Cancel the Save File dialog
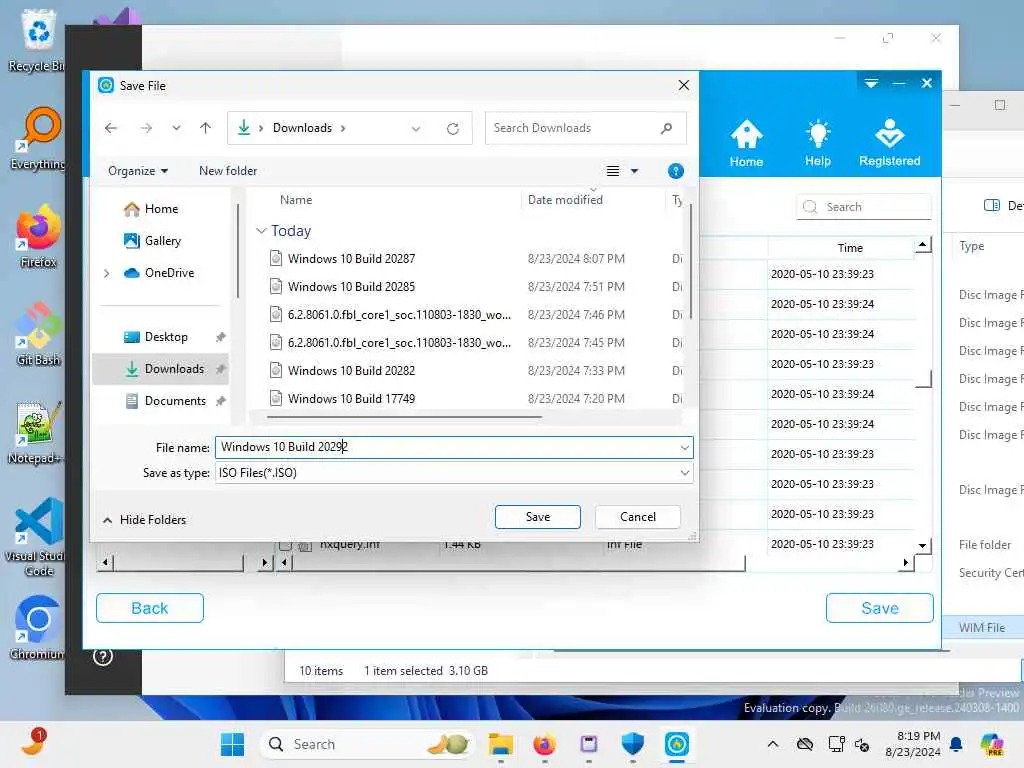Image resolution: width=1024 pixels, height=768 pixels. pyautogui.click(x=637, y=517)
